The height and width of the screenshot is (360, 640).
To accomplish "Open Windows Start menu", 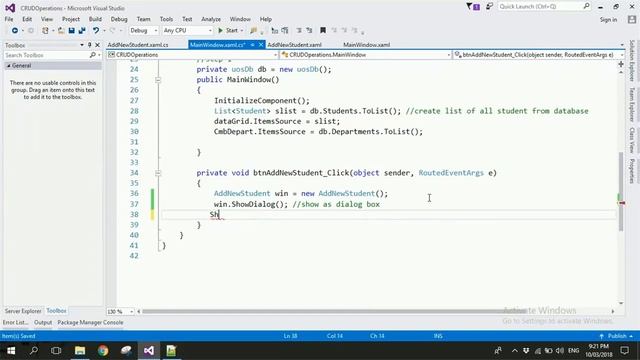I will tap(11, 351).
